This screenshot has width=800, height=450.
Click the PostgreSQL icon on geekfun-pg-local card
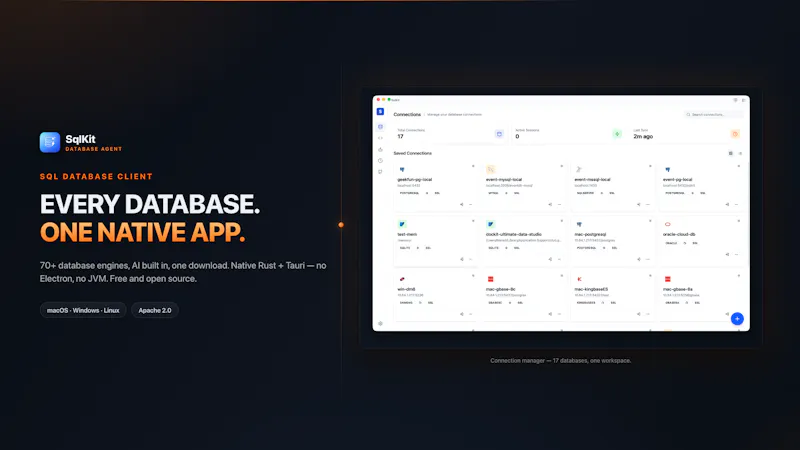402,169
